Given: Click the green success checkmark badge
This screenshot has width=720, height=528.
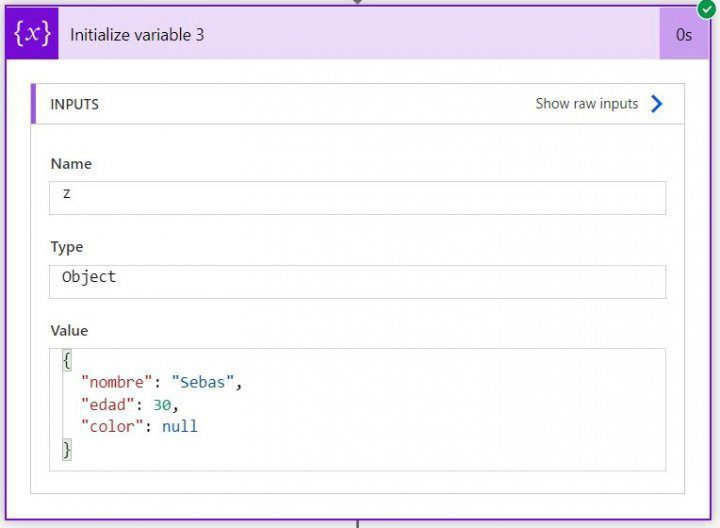Looking at the screenshot, I should pos(708,9).
